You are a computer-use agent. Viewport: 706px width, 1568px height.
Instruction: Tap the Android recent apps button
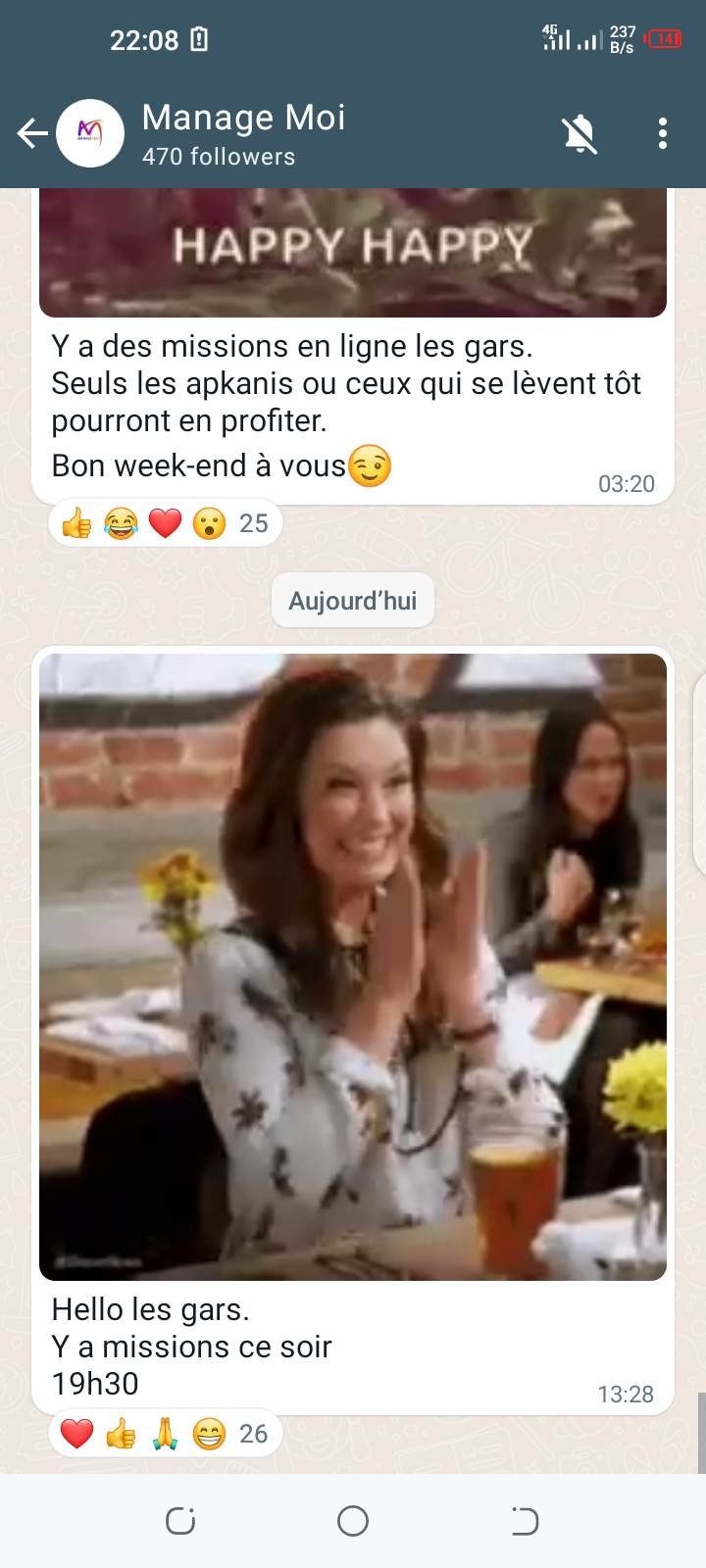tap(180, 1521)
